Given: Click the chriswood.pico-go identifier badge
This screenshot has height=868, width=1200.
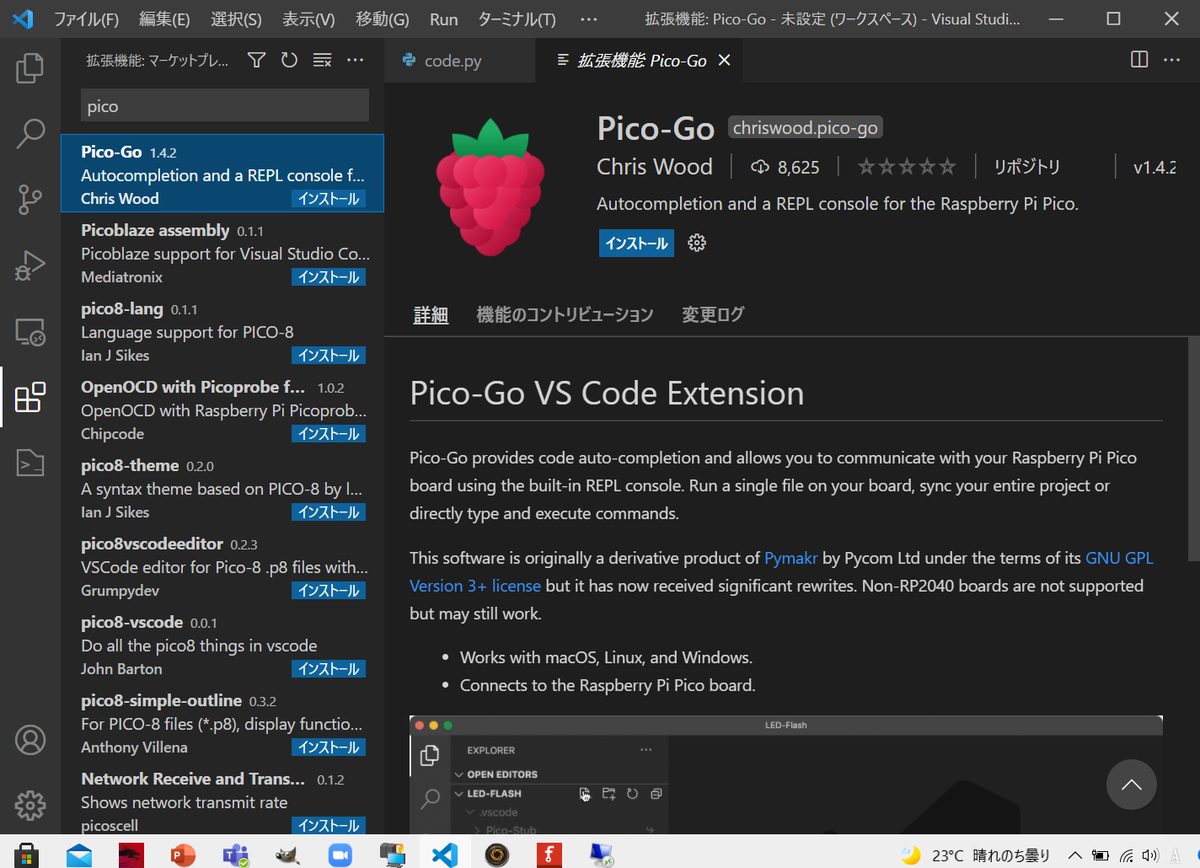Looking at the screenshot, I should [805, 128].
